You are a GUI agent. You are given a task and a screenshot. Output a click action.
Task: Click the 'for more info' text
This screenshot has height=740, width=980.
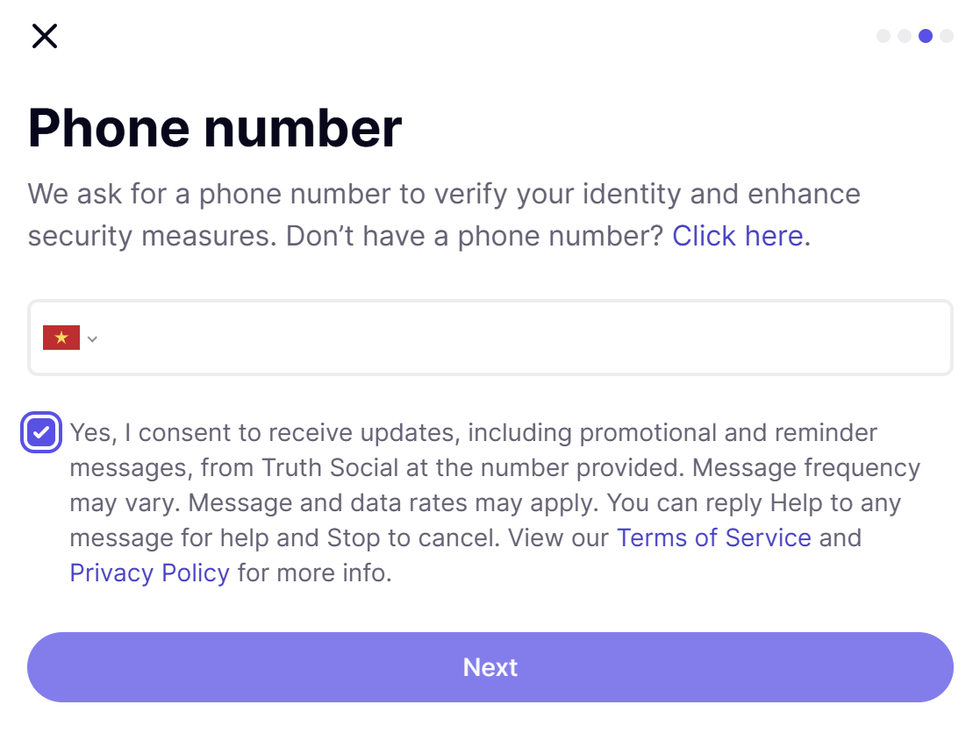tap(313, 573)
